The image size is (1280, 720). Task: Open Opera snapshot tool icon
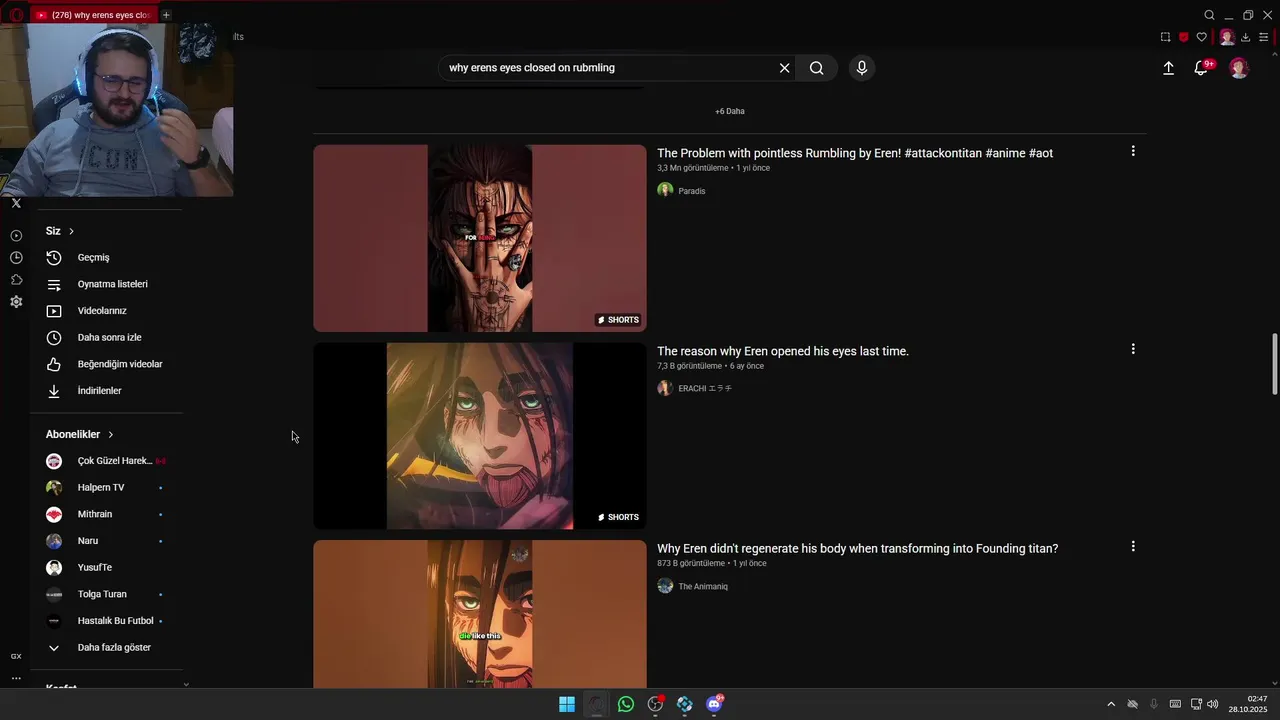pyautogui.click(x=1165, y=37)
